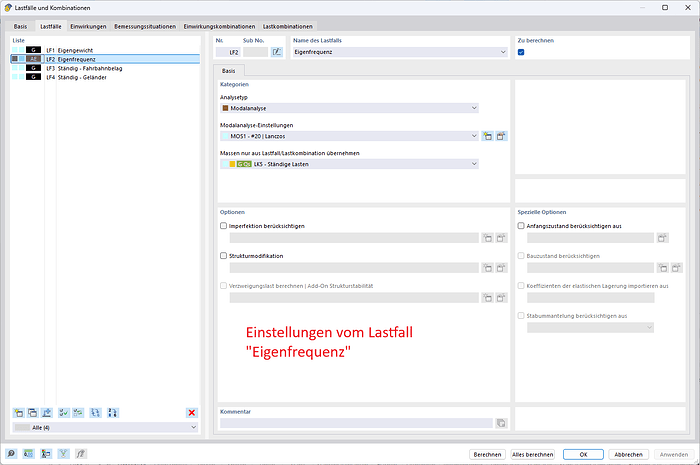Click the new load case icon under the list
This screenshot has height=465, width=700.
pos(19,413)
